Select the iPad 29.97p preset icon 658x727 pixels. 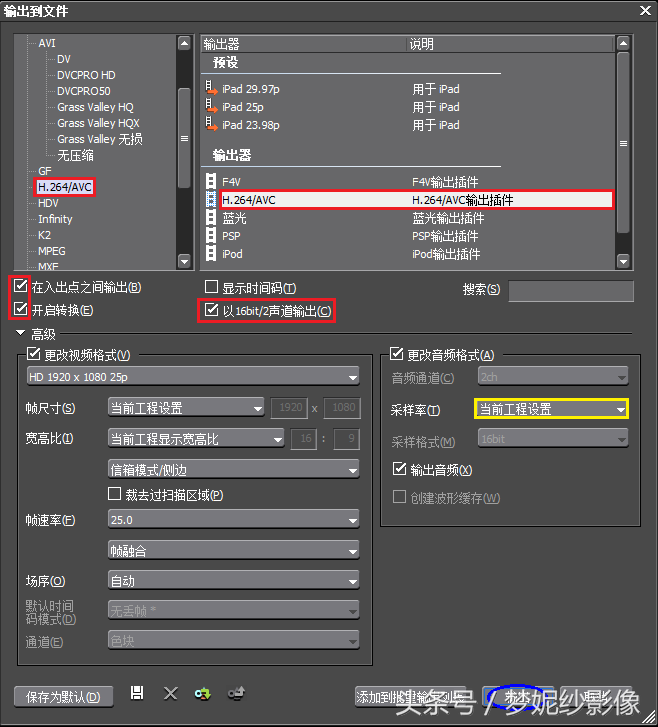point(211,89)
